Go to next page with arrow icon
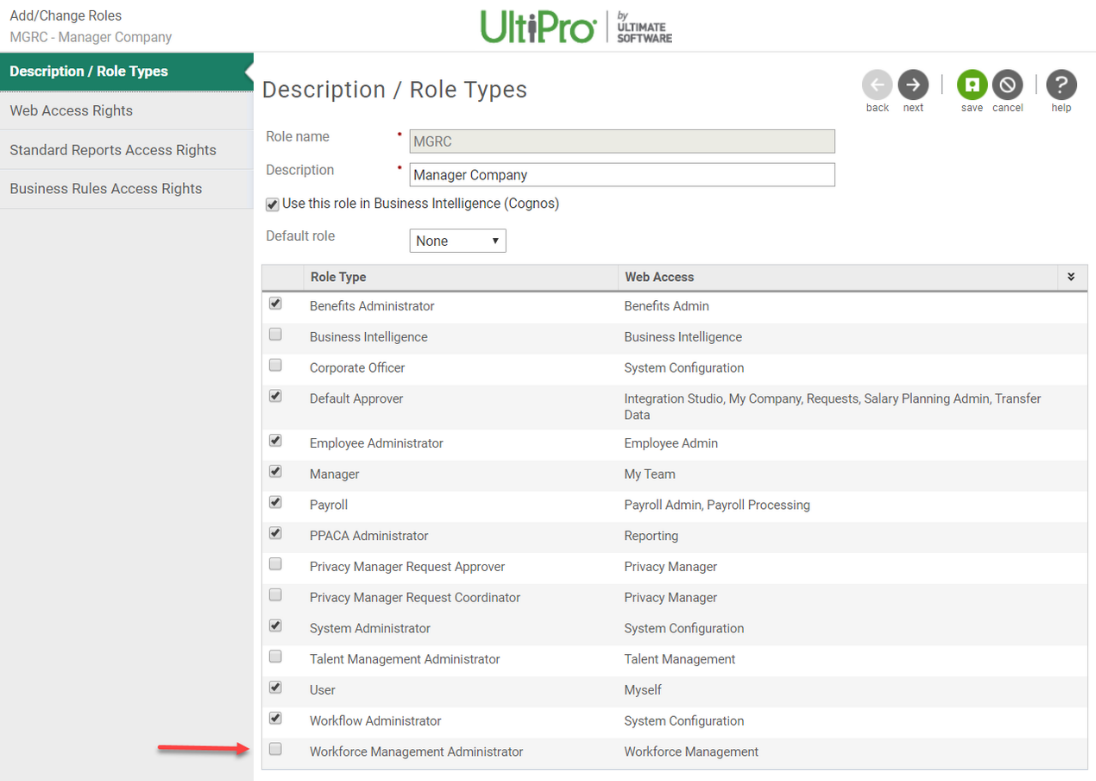Image resolution: width=1096 pixels, height=781 pixels. point(912,86)
